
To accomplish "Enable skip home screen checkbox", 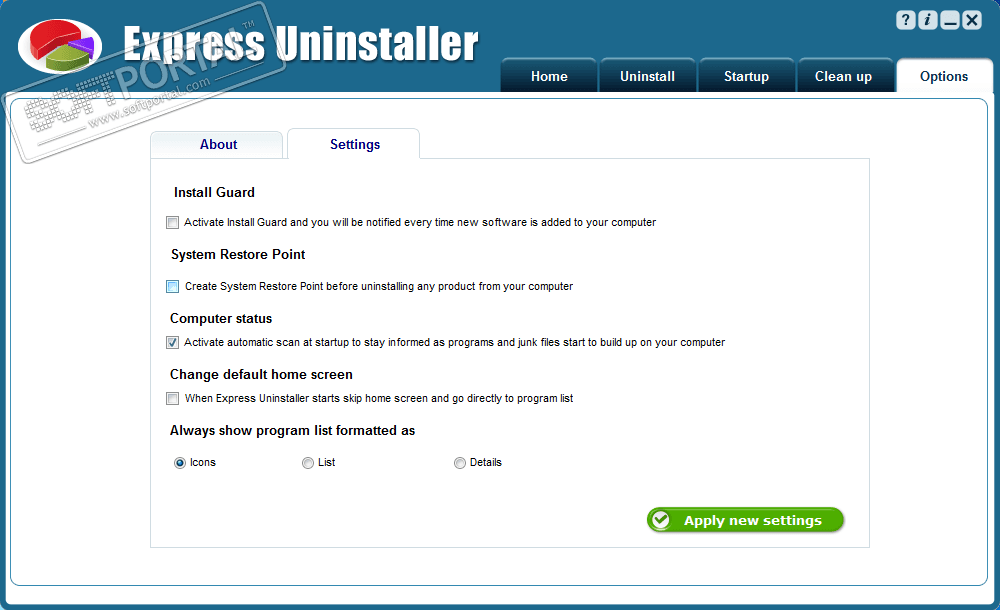I will pos(172,399).
